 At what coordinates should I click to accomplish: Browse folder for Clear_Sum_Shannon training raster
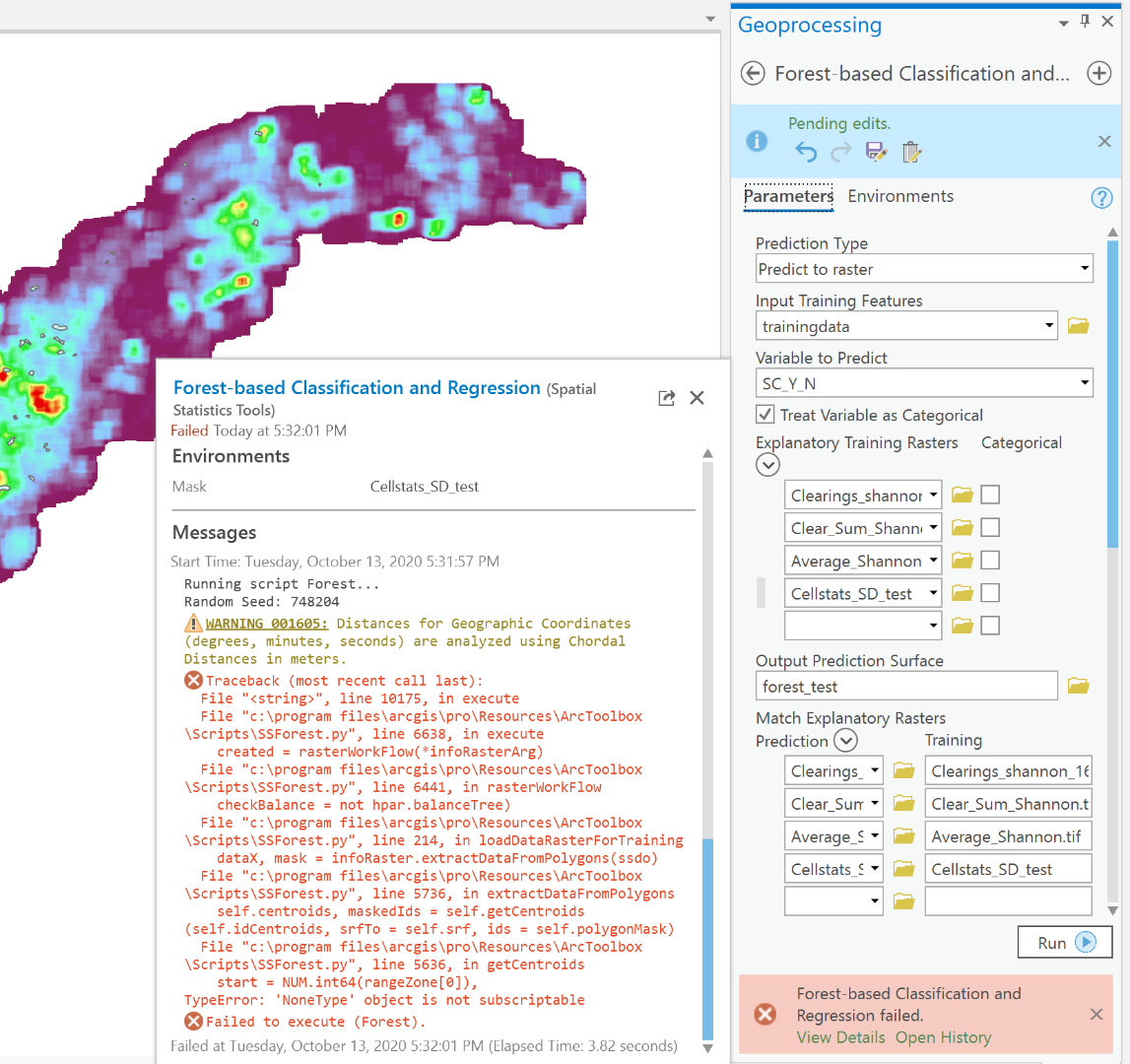[963, 528]
